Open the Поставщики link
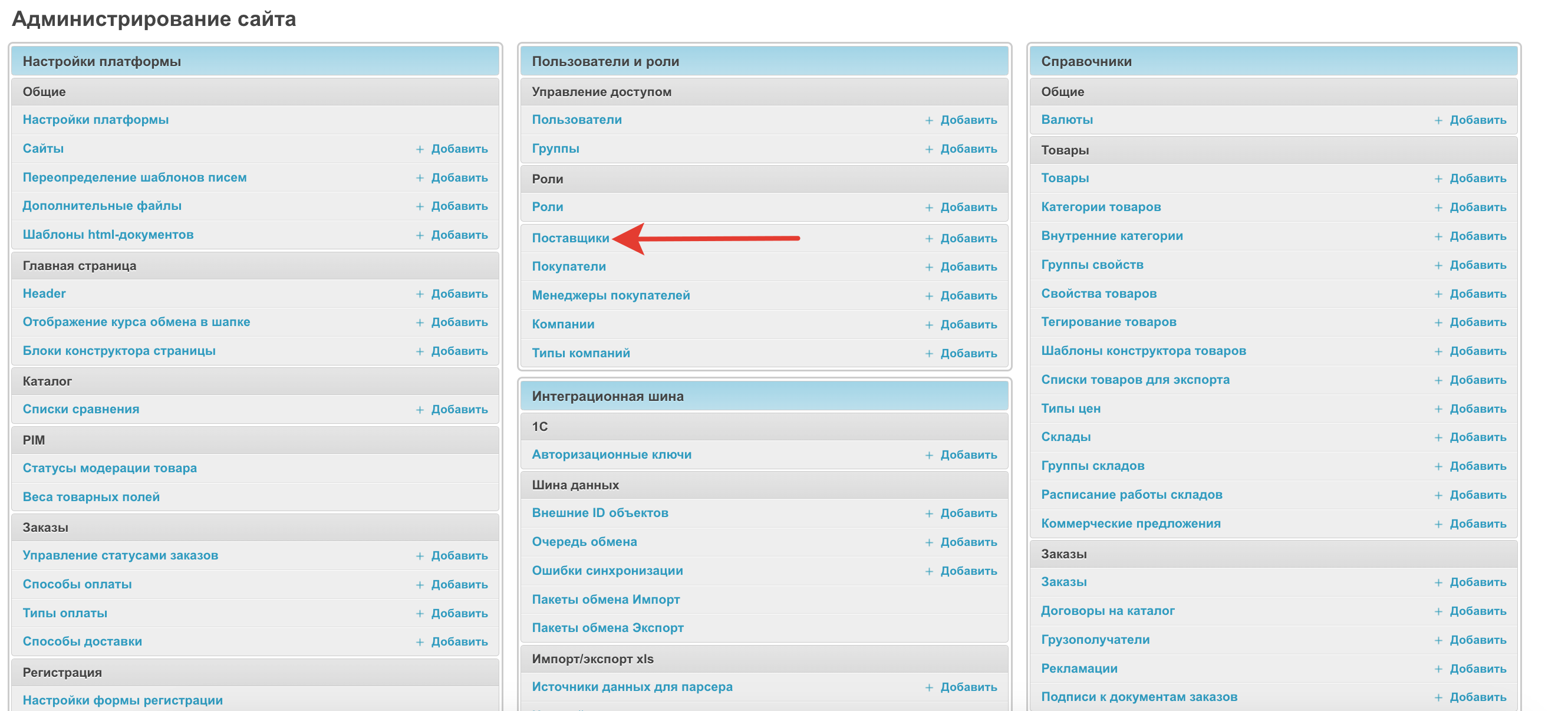 point(570,238)
